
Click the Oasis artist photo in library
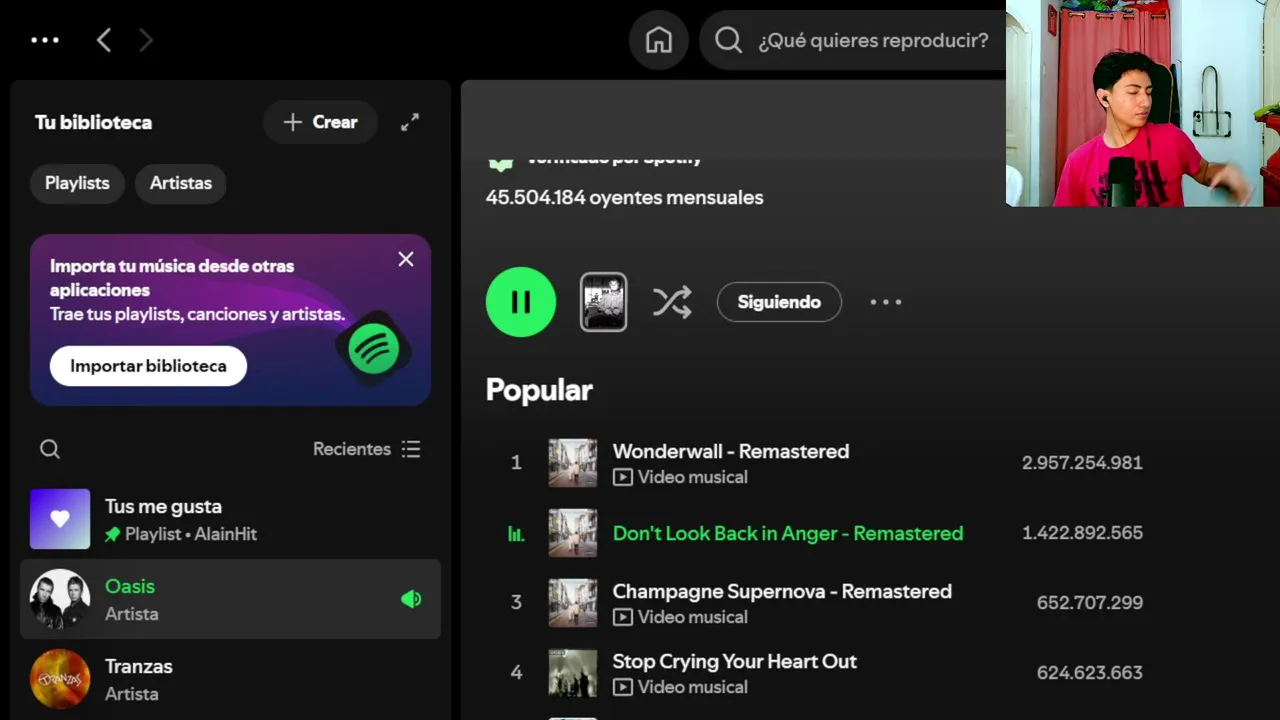[x=60, y=599]
